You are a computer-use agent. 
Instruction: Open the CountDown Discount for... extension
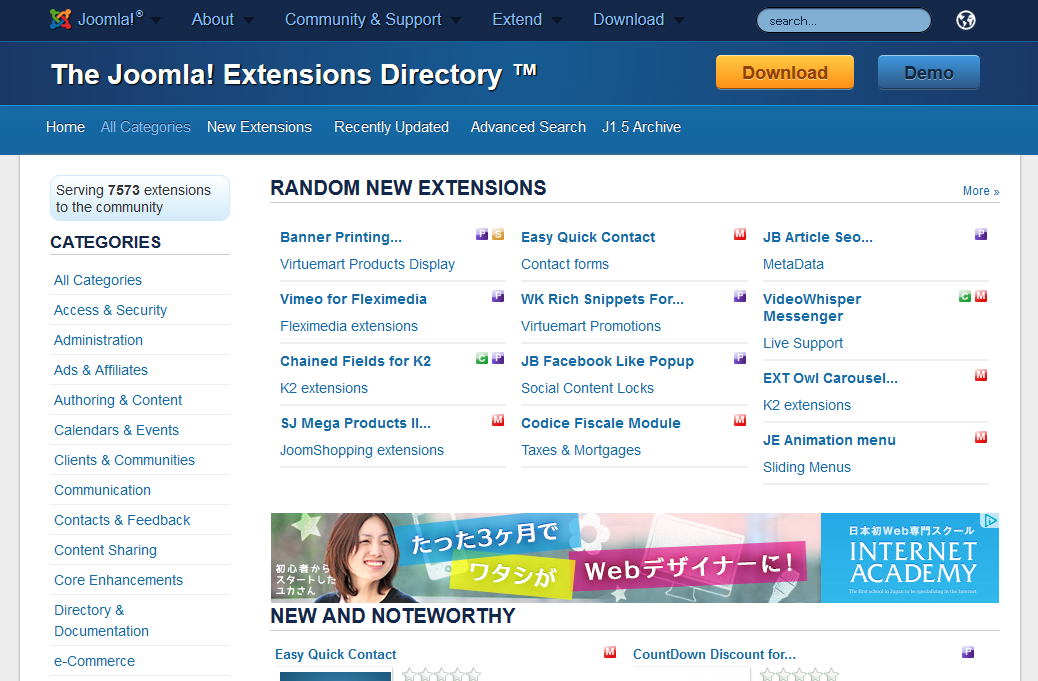pos(714,655)
